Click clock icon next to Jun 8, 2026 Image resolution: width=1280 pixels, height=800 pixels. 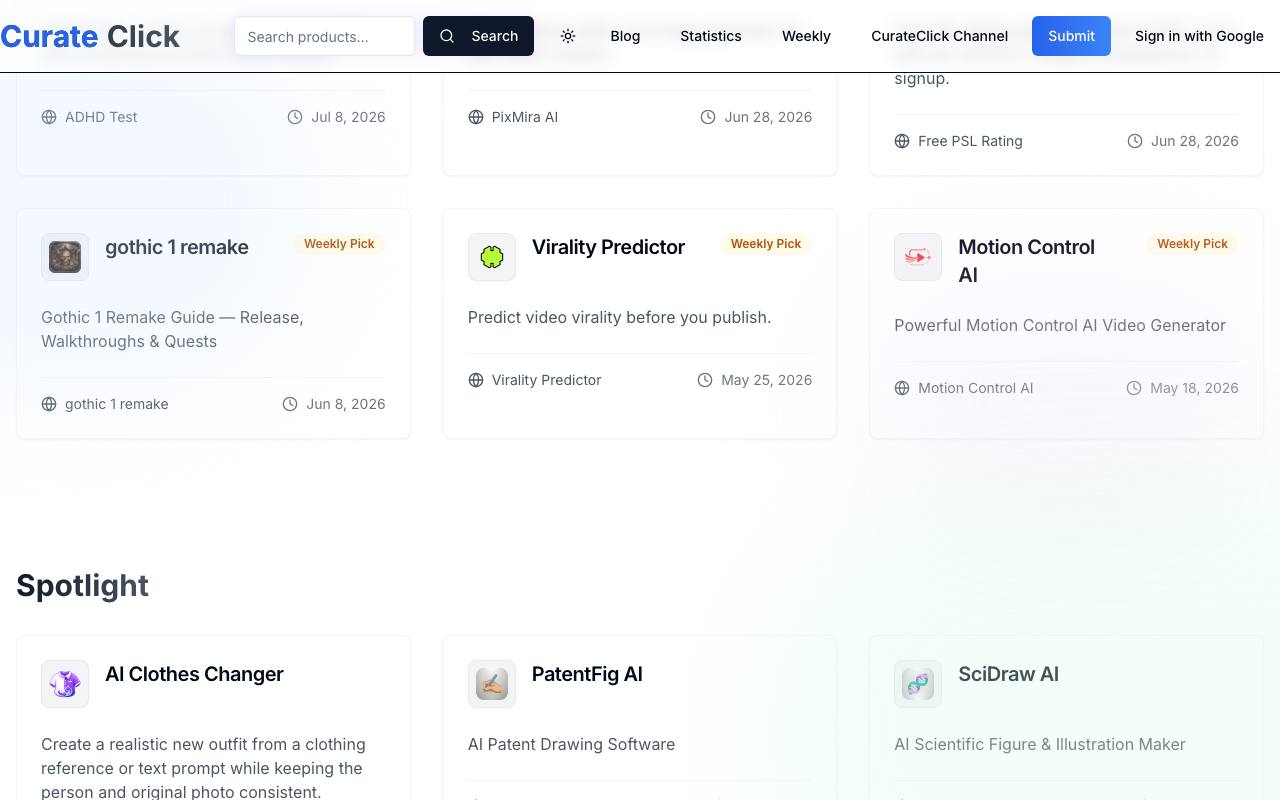click(290, 404)
